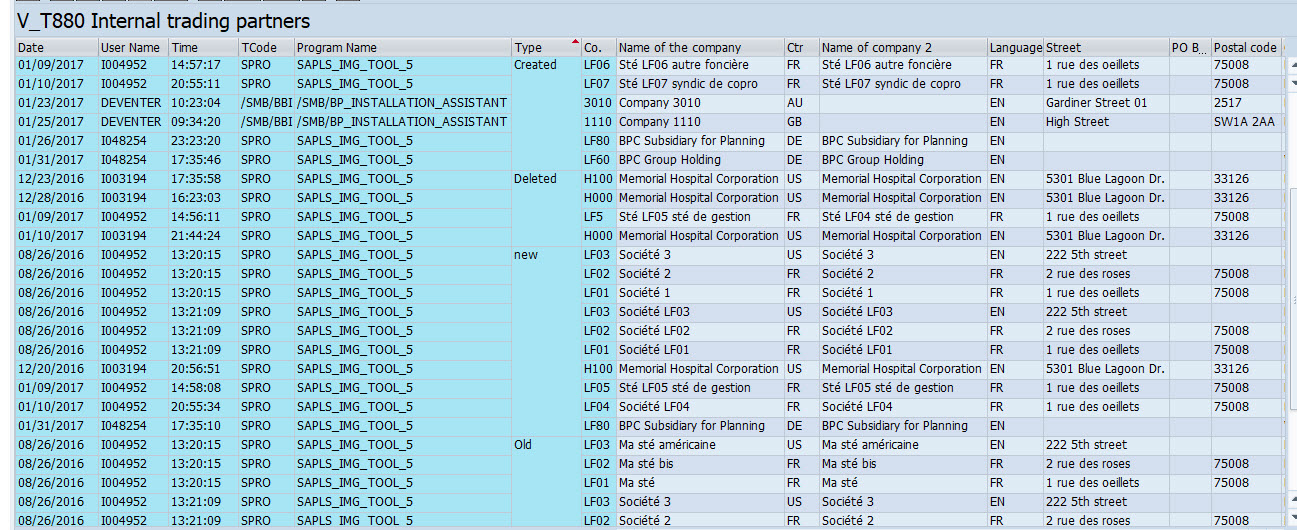This screenshot has height=530, width=1297.
Task: Click time cell 10:23:04
Action: [x=203, y=103]
